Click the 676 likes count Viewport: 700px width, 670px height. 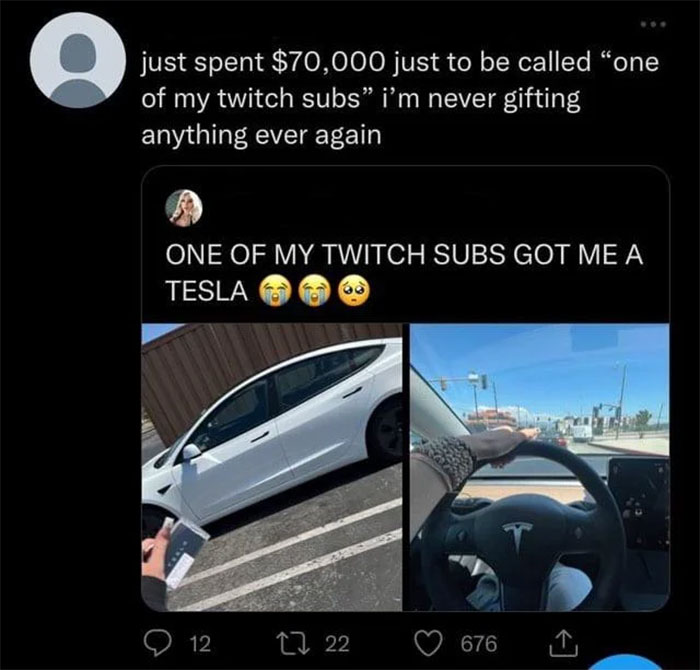479,644
